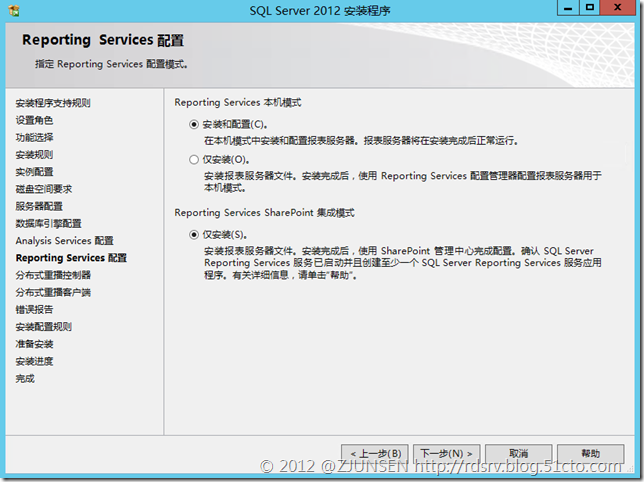The height and width of the screenshot is (482, 644).
Task: Click the Reporting Services 本机模式 heading
Action: click(x=238, y=102)
